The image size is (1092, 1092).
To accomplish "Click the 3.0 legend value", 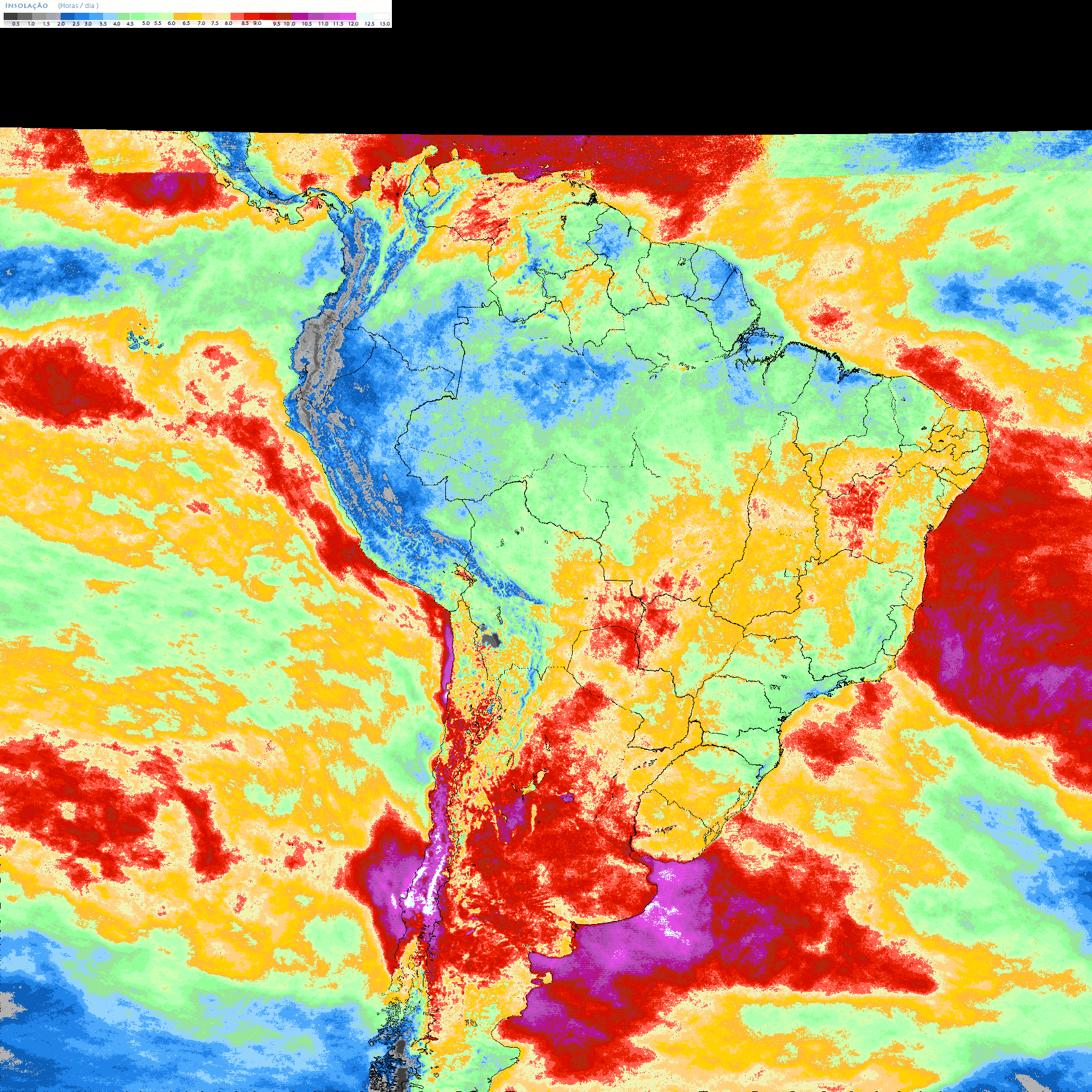I will (x=88, y=24).
